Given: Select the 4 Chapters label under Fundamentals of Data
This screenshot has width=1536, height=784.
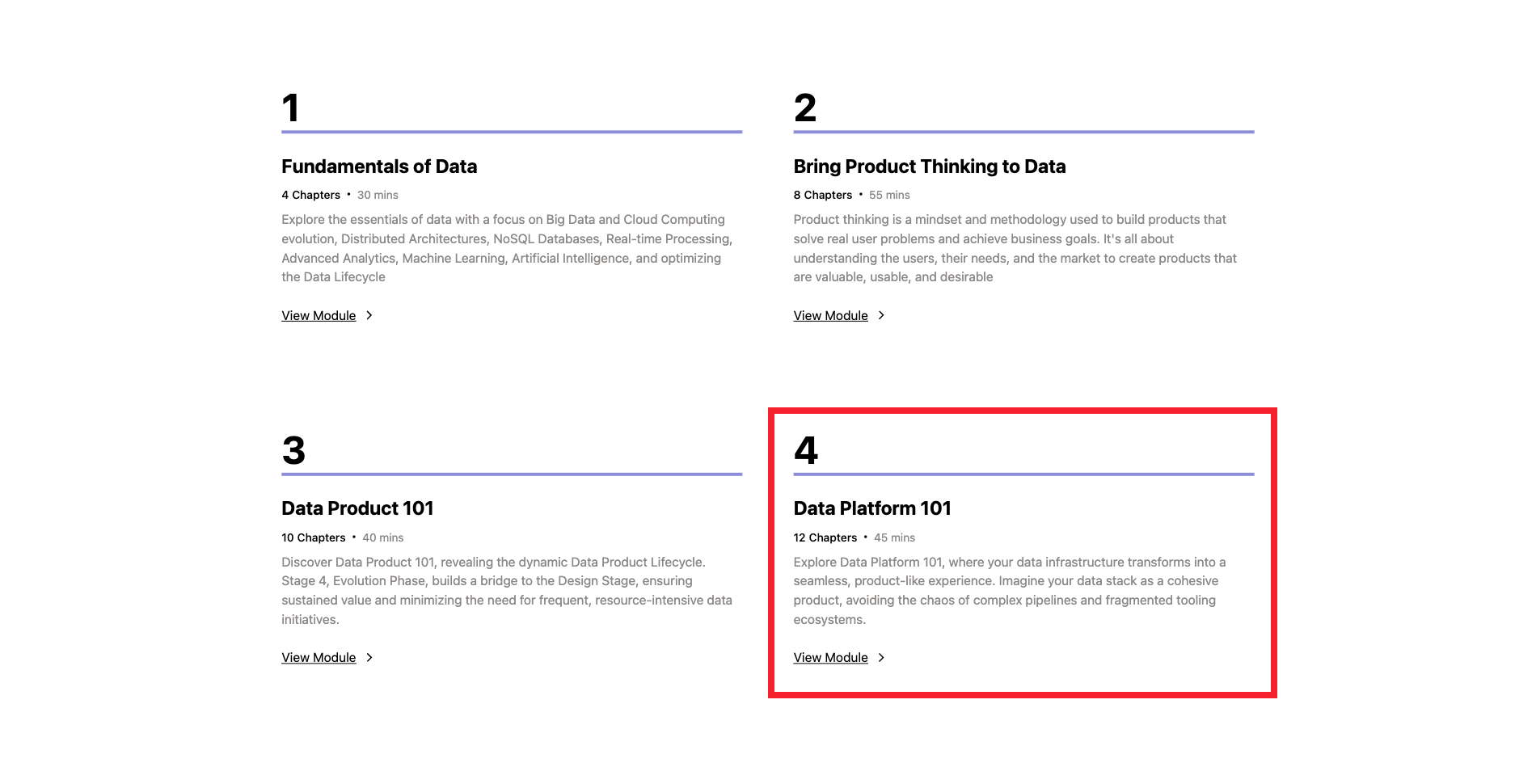Looking at the screenshot, I should pyautogui.click(x=310, y=195).
